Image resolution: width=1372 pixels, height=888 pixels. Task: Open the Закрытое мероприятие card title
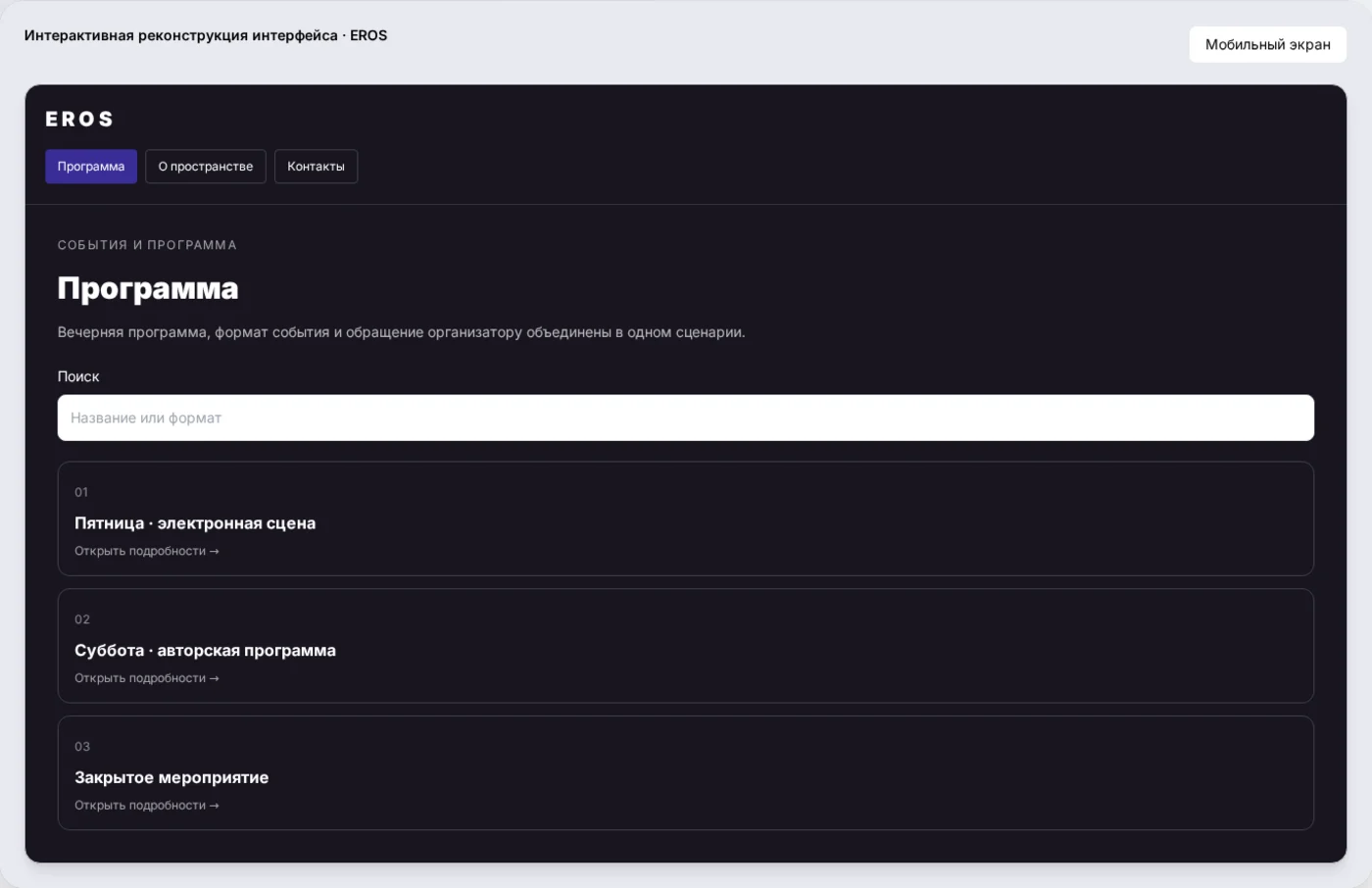171,778
